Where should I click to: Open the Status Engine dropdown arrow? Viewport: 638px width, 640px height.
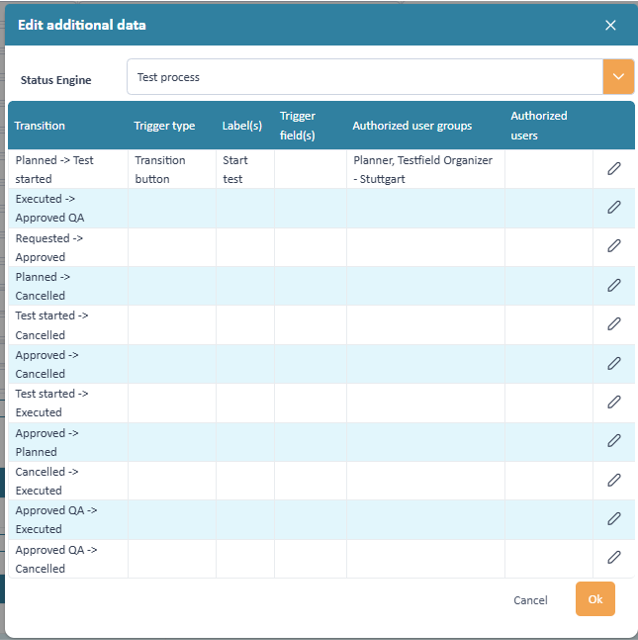[618, 77]
